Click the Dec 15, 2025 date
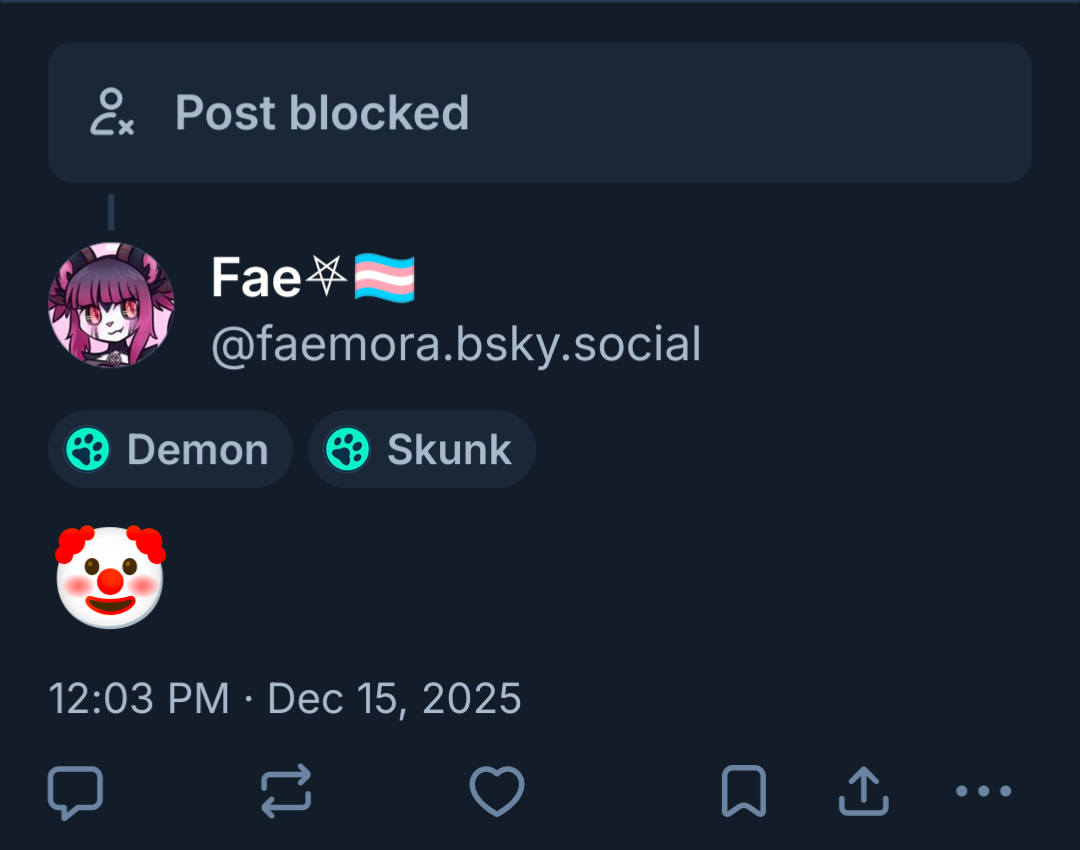 pos(394,698)
